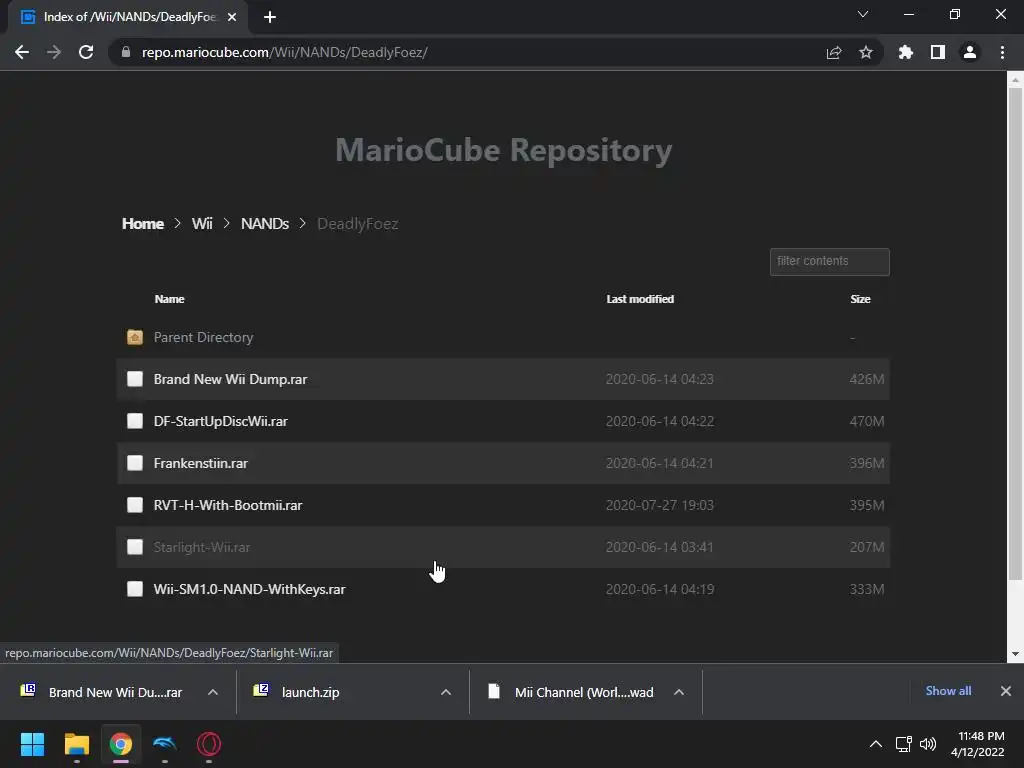Click the browser forward arrow
Viewport: 1024px width, 768px height.
[x=54, y=52]
